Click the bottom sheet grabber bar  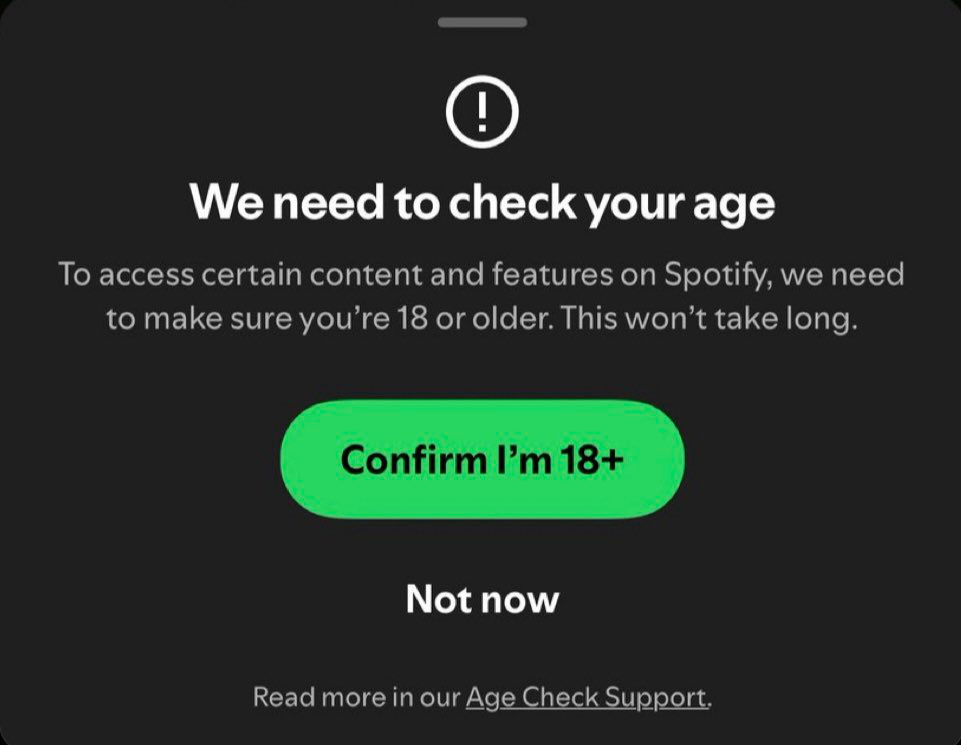(482, 23)
